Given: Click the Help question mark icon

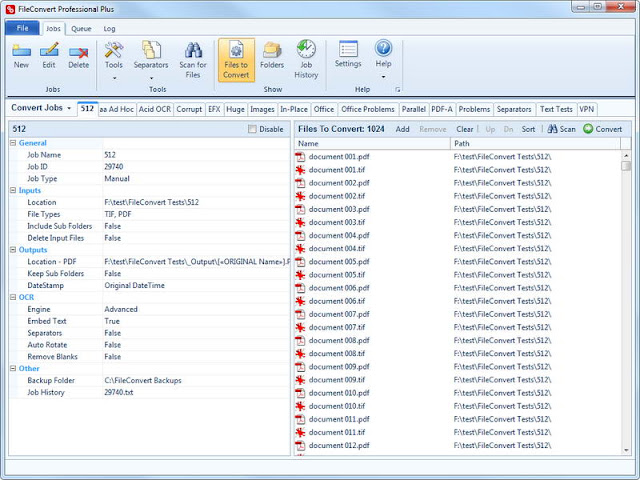Looking at the screenshot, I should click(383, 48).
